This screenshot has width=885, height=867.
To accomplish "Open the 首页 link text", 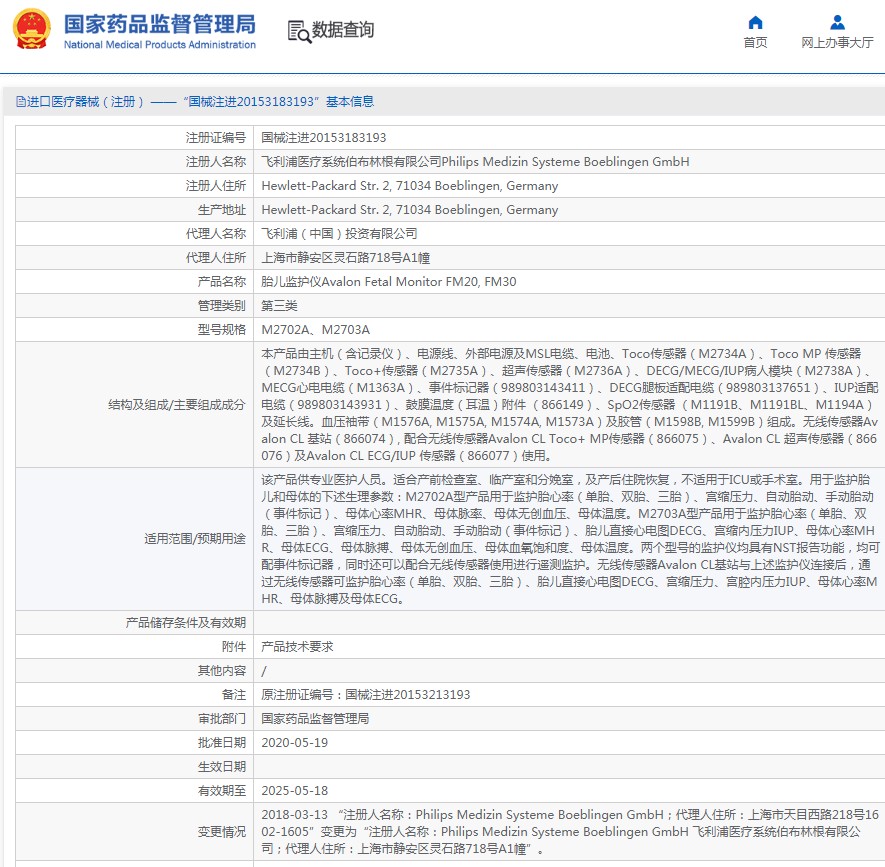I will pyautogui.click(x=755, y=42).
